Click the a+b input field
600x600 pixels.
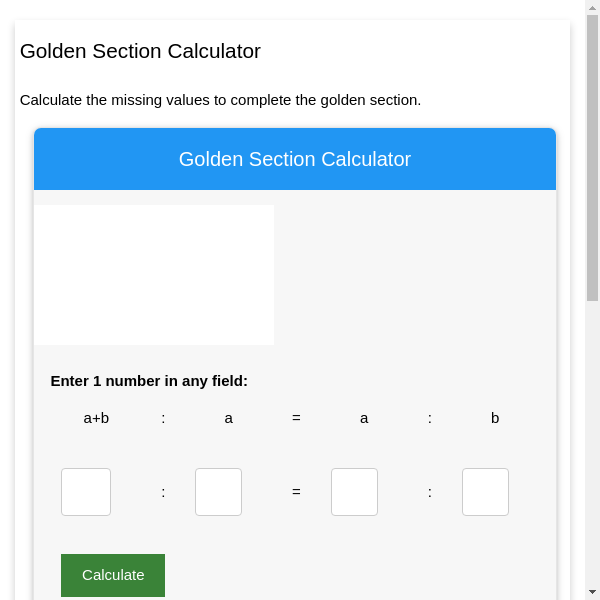point(86,492)
